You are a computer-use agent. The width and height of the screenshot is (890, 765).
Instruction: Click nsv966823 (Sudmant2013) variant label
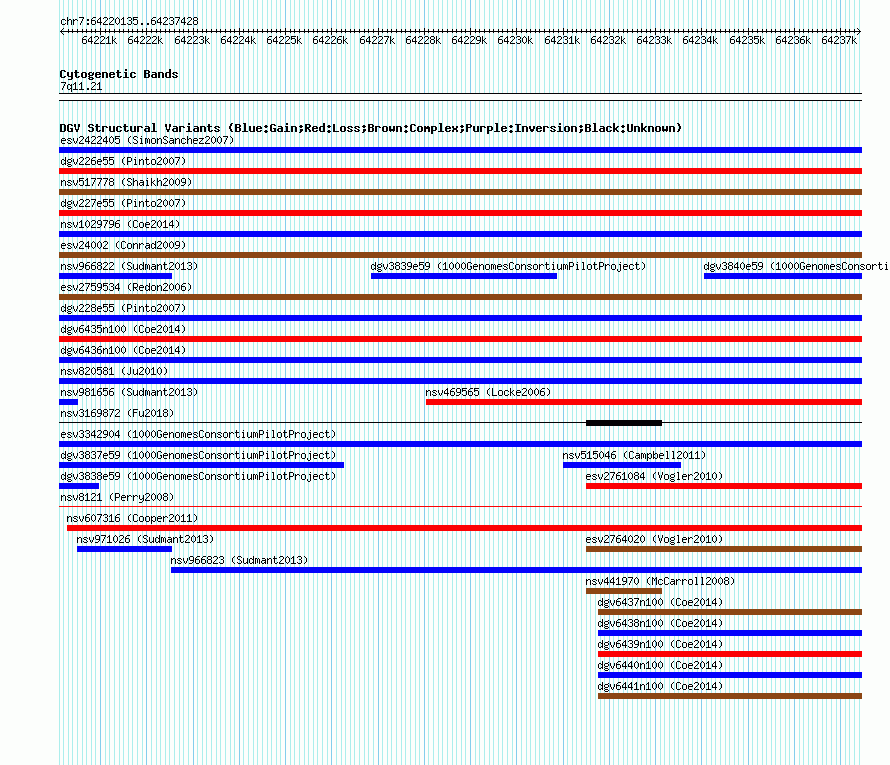pos(239,560)
